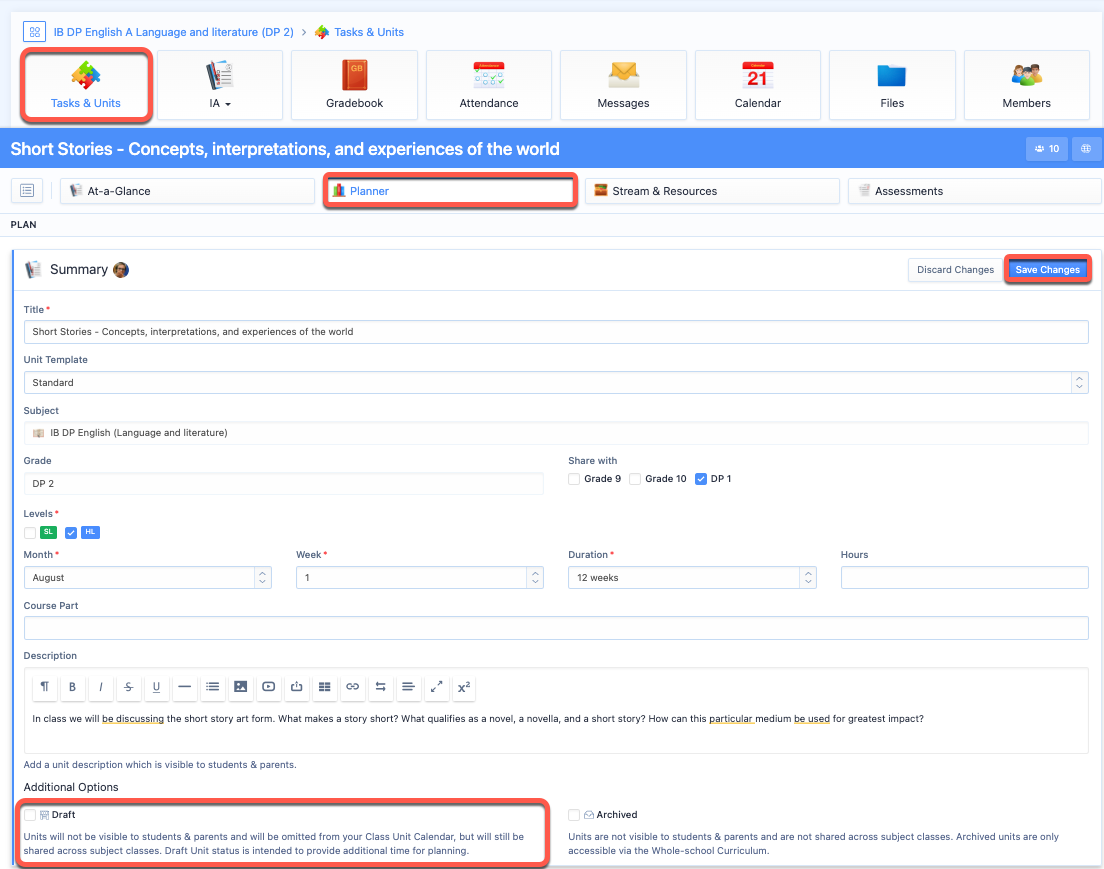The width and height of the screenshot is (1104, 869).
Task: Switch to the Planner tab
Action: coord(450,191)
